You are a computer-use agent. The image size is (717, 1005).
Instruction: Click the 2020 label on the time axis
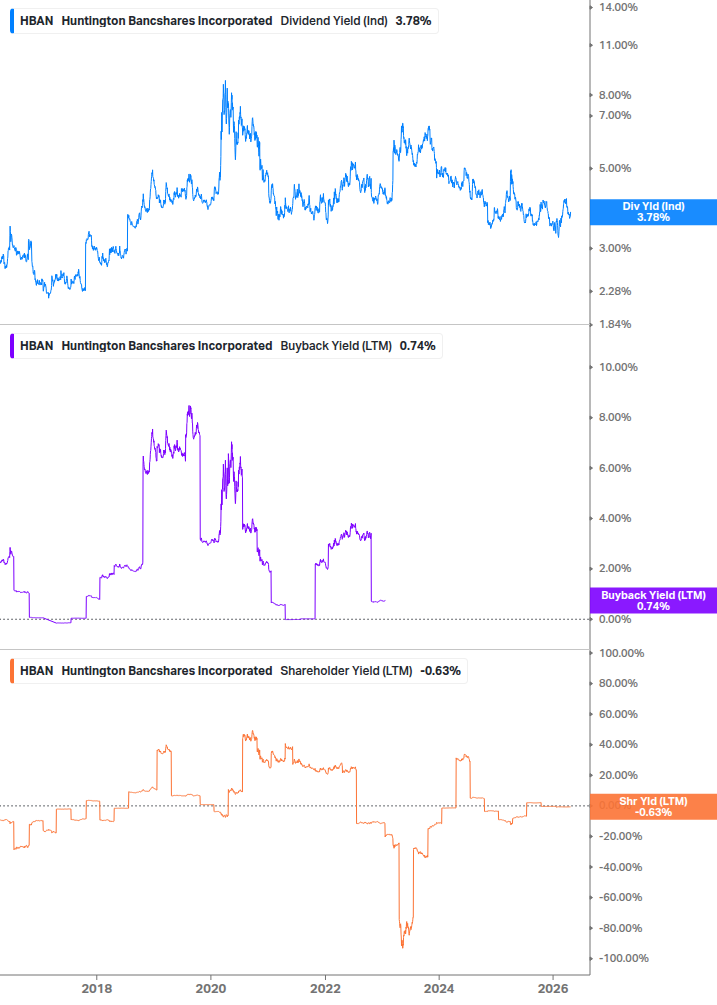[x=211, y=988]
